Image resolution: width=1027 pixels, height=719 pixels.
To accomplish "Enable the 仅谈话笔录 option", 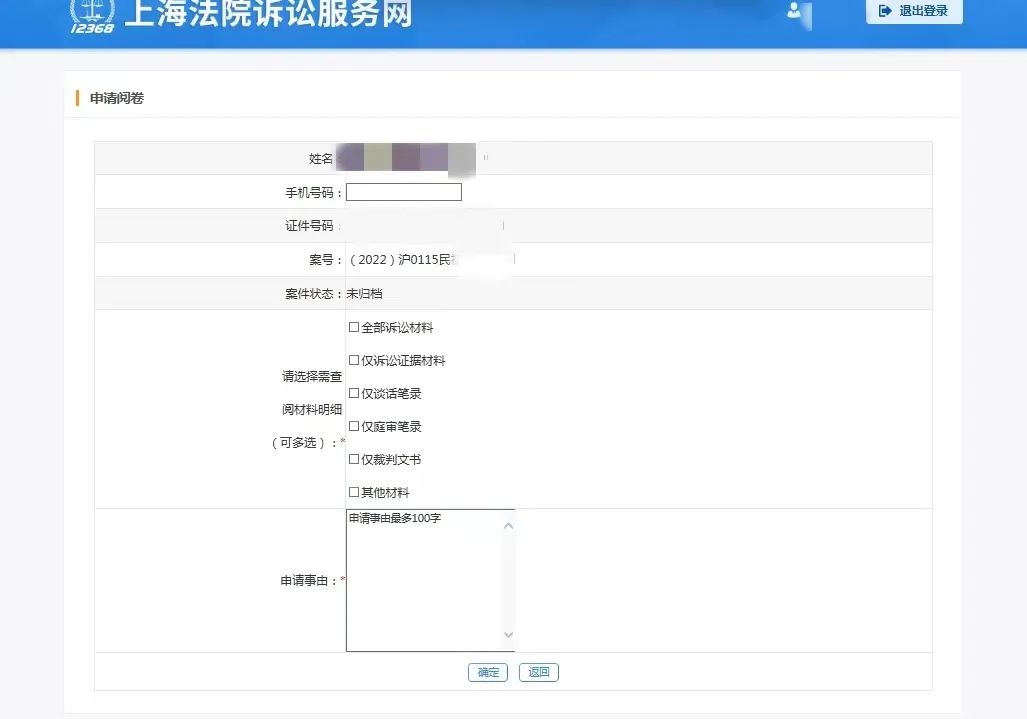I will point(354,393).
